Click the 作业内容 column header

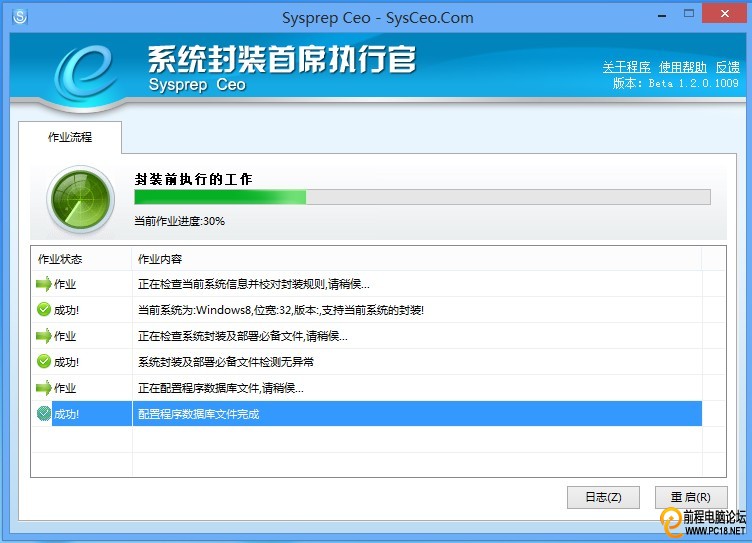coord(160,259)
